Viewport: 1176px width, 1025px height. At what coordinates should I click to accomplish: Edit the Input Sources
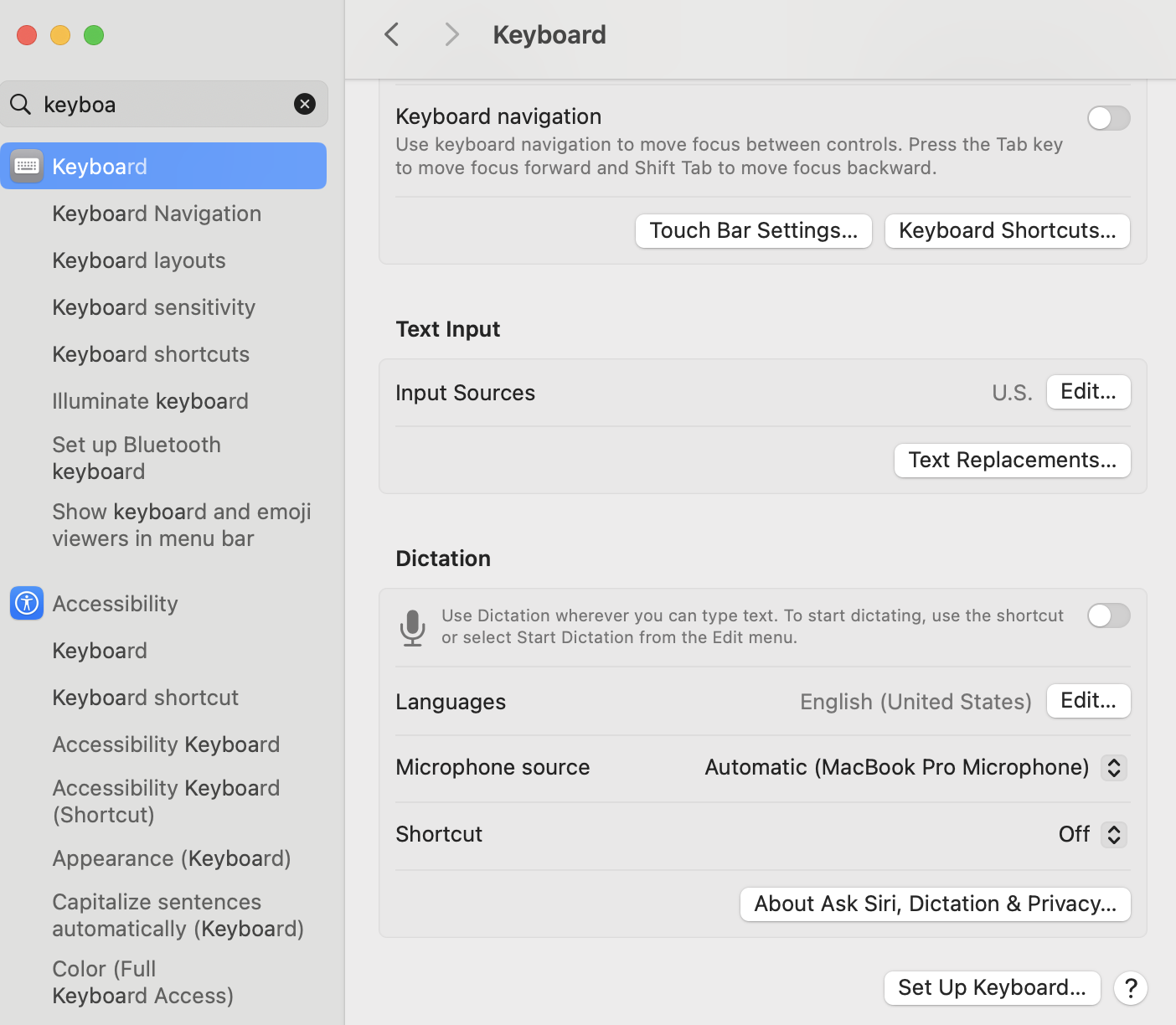(x=1088, y=392)
